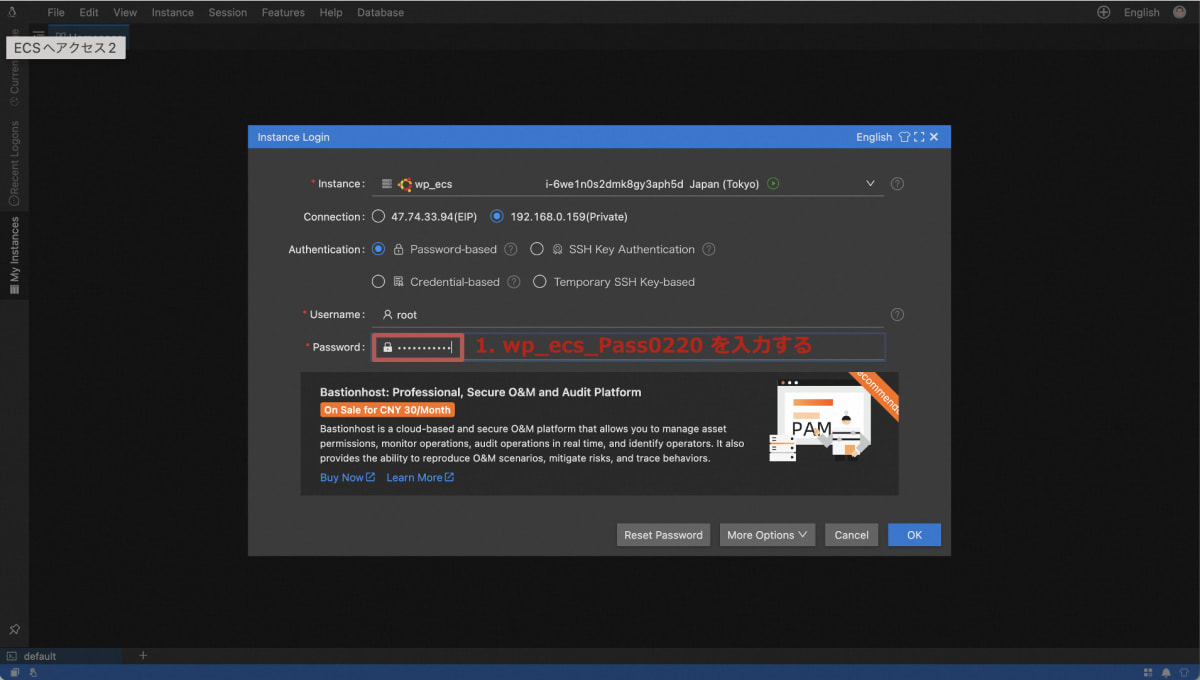Open the Recent Logons side tab
The height and width of the screenshot is (680, 1200).
coord(14,163)
